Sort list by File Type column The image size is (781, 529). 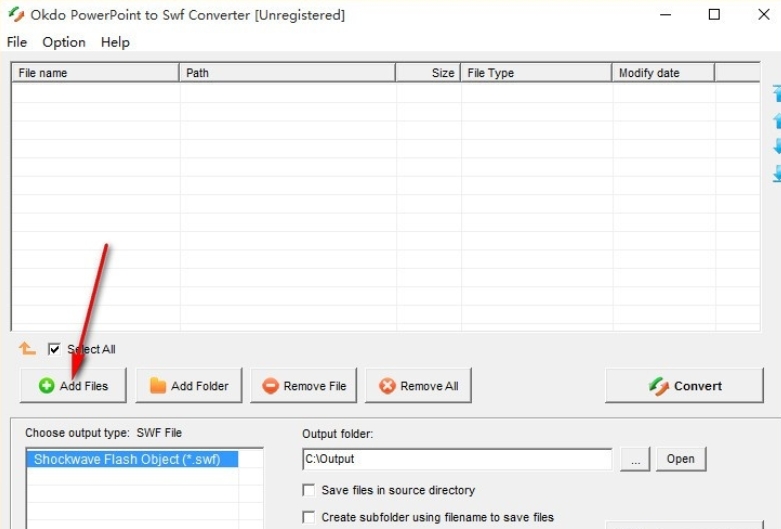(x=536, y=73)
